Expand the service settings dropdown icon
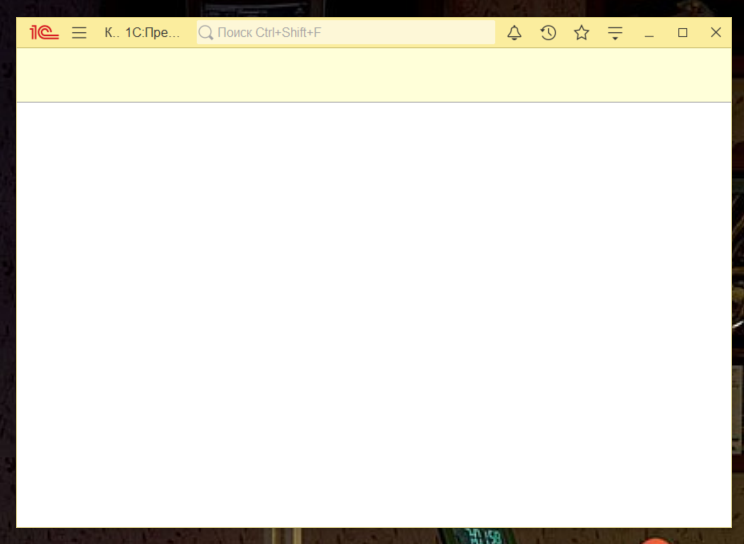The height and width of the screenshot is (544, 744). point(615,33)
